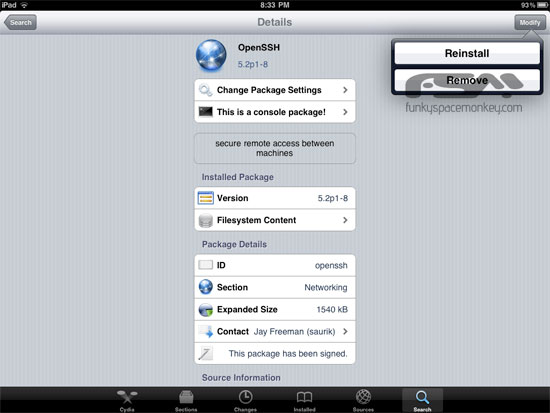This screenshot has height=413, width=550.
Task: Open the Changes tab
Action: point(245,401)
